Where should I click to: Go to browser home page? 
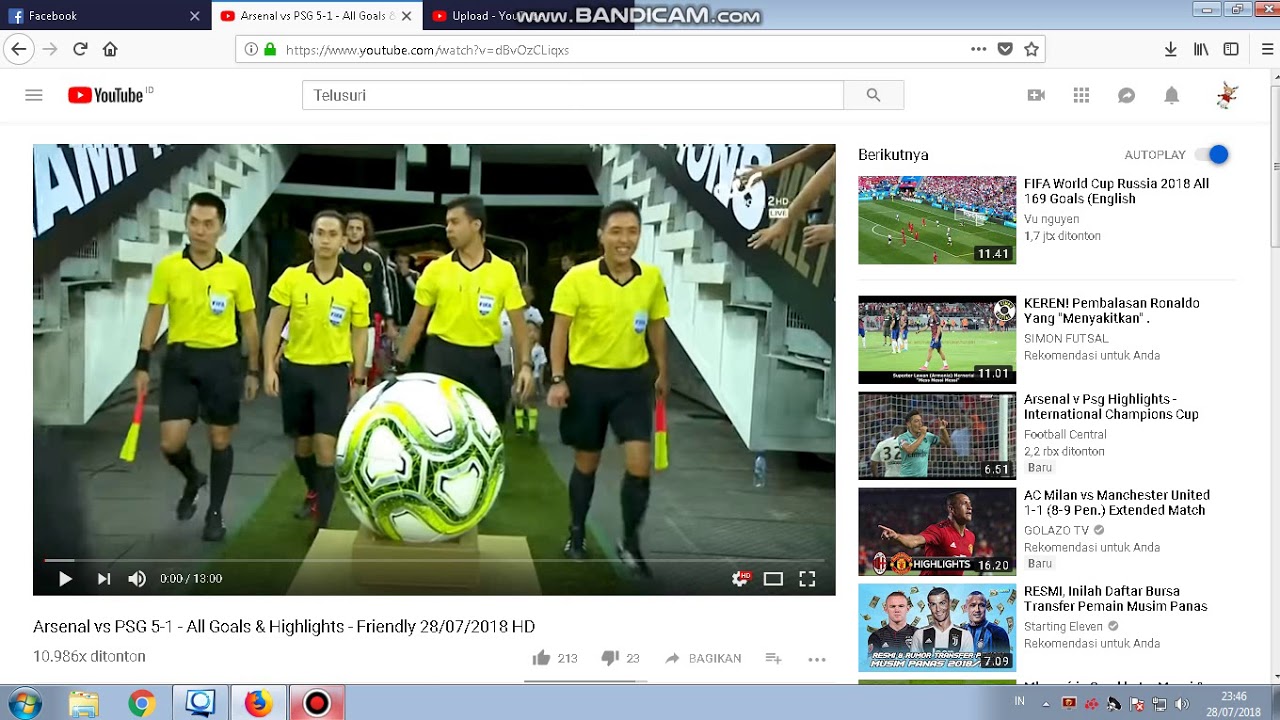pyautogui.click(x=110, y=49)
